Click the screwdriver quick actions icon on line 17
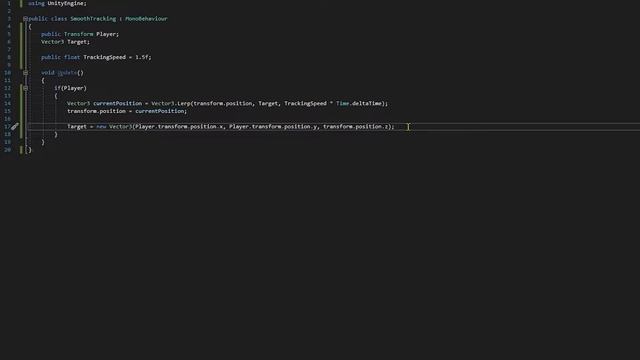This screenshot has height=360, width=640. (15, 127)
